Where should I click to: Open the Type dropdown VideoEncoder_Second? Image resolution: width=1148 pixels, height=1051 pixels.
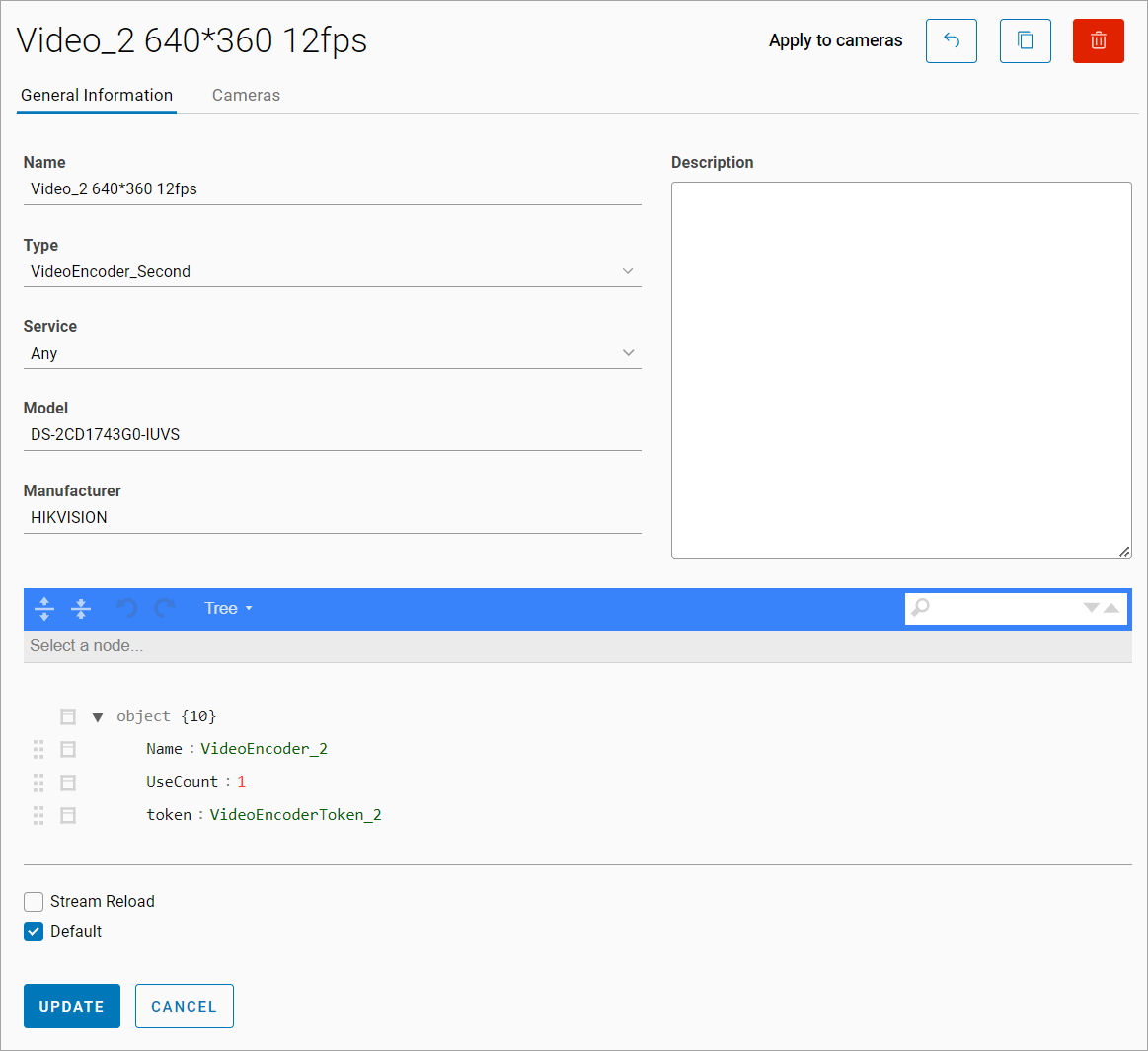tap(332, 271)
